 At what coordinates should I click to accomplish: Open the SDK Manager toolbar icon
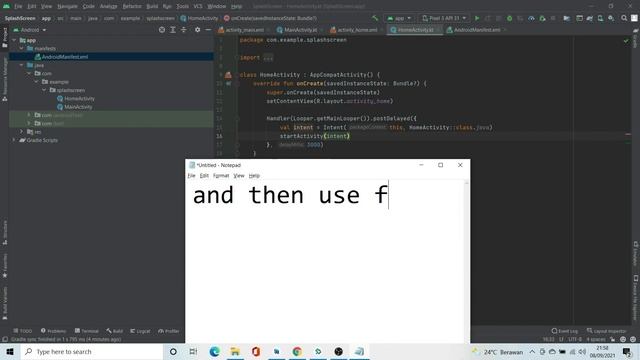(x=611, y=18)
